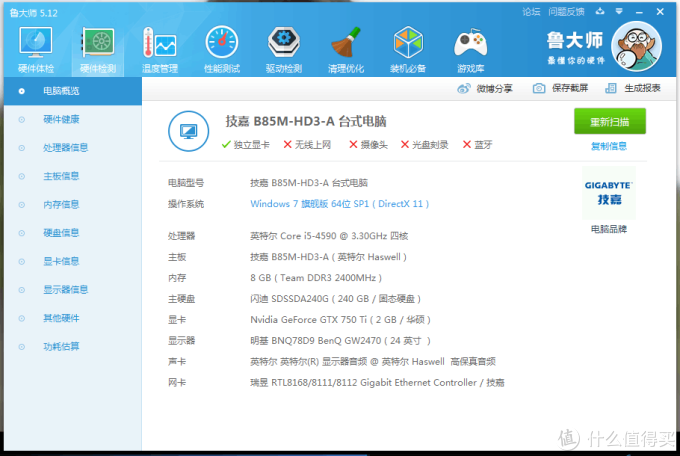
Task: Click 保存截屏 save screenshot text
Action: click(x=570, y=89)
